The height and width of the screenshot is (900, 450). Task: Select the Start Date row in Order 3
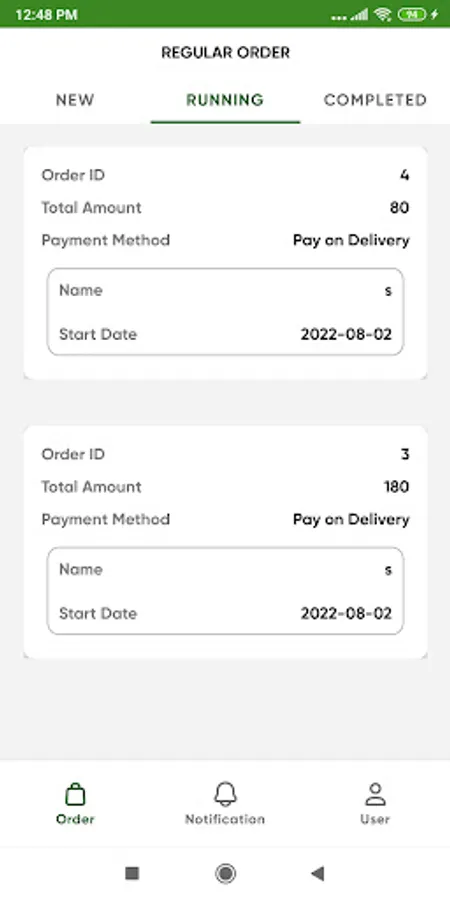coord(225,613)
